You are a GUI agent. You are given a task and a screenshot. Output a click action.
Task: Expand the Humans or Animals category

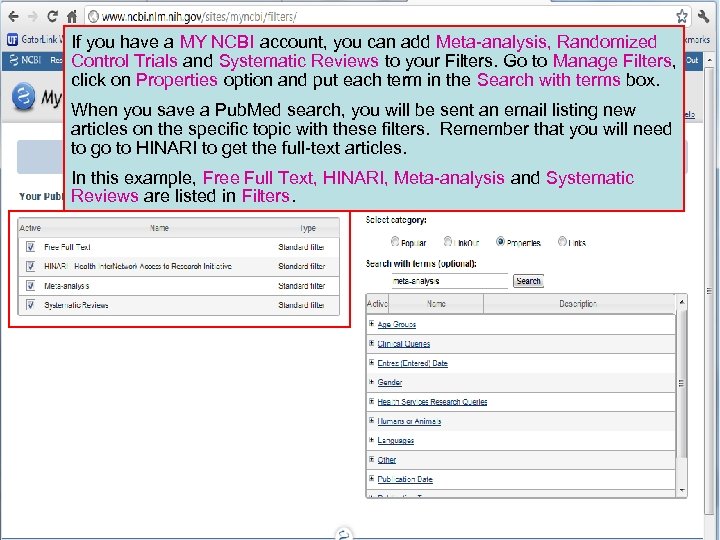point(371,420)
